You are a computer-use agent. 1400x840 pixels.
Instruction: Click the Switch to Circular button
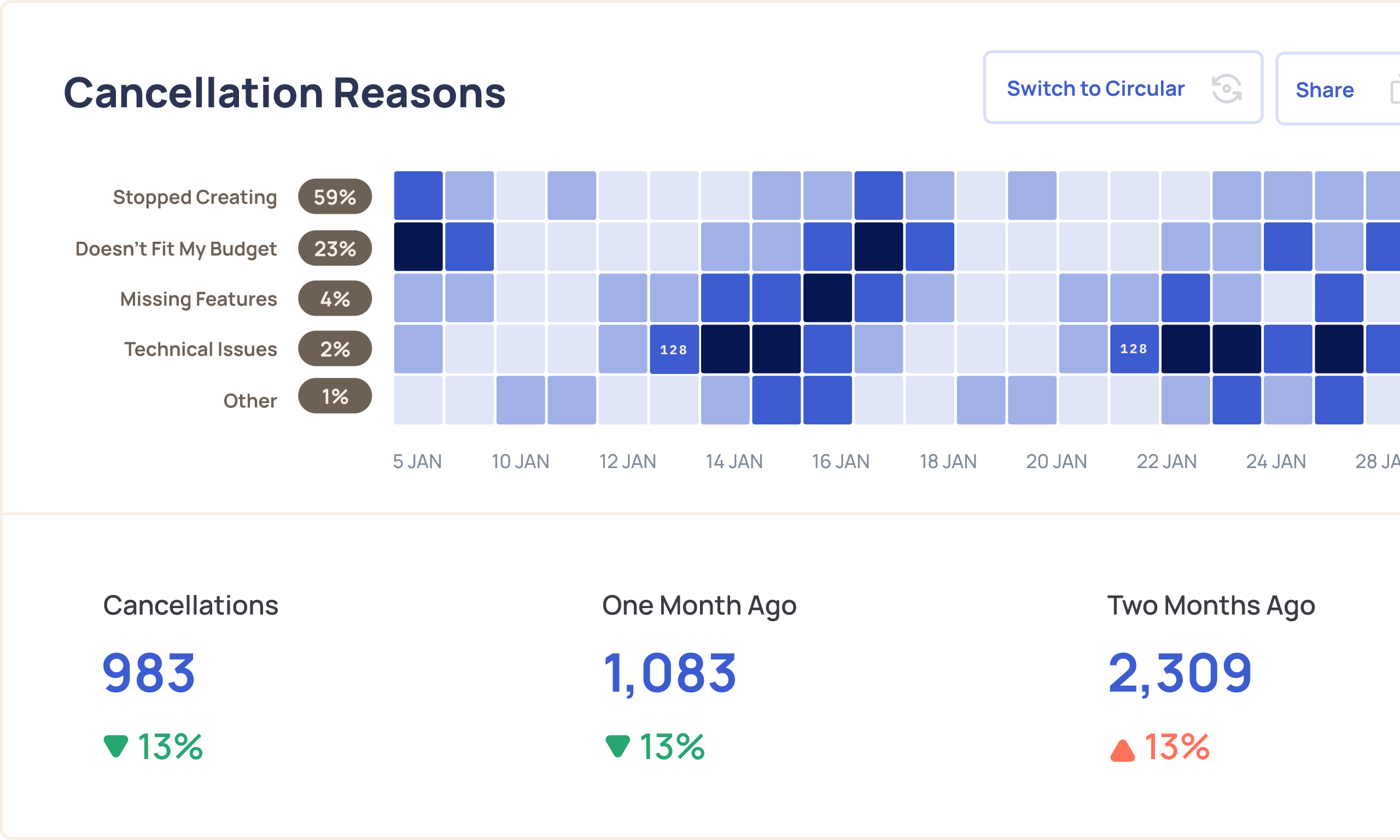coord(1123,87)
